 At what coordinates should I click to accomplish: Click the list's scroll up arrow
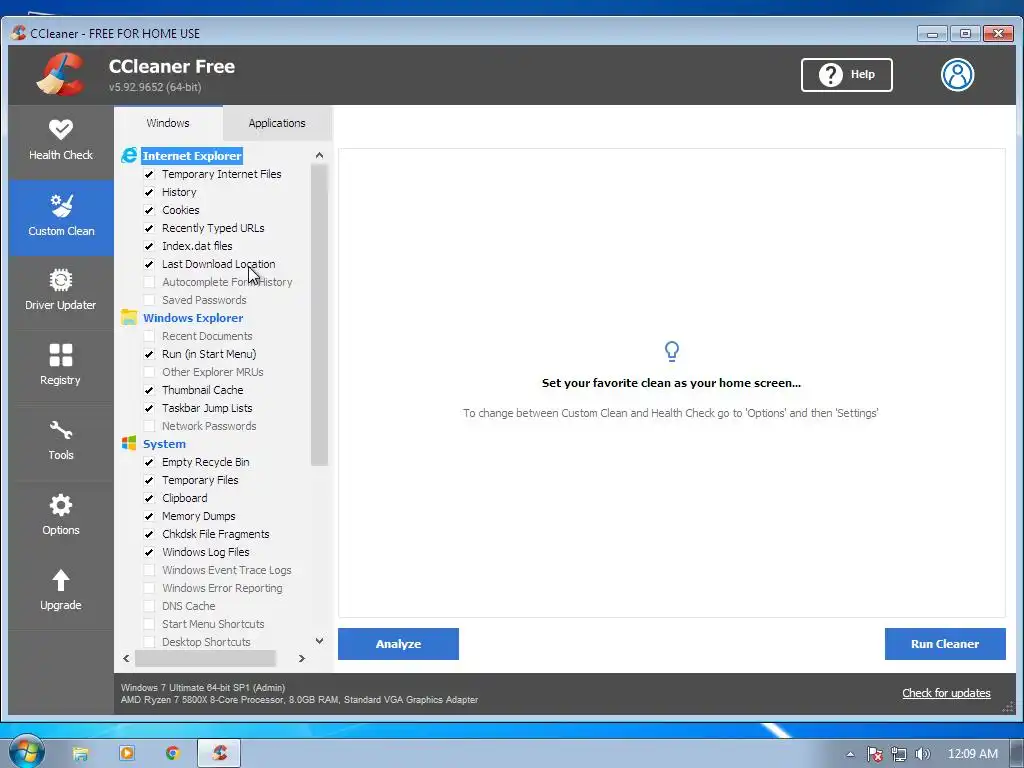(319, 155)
